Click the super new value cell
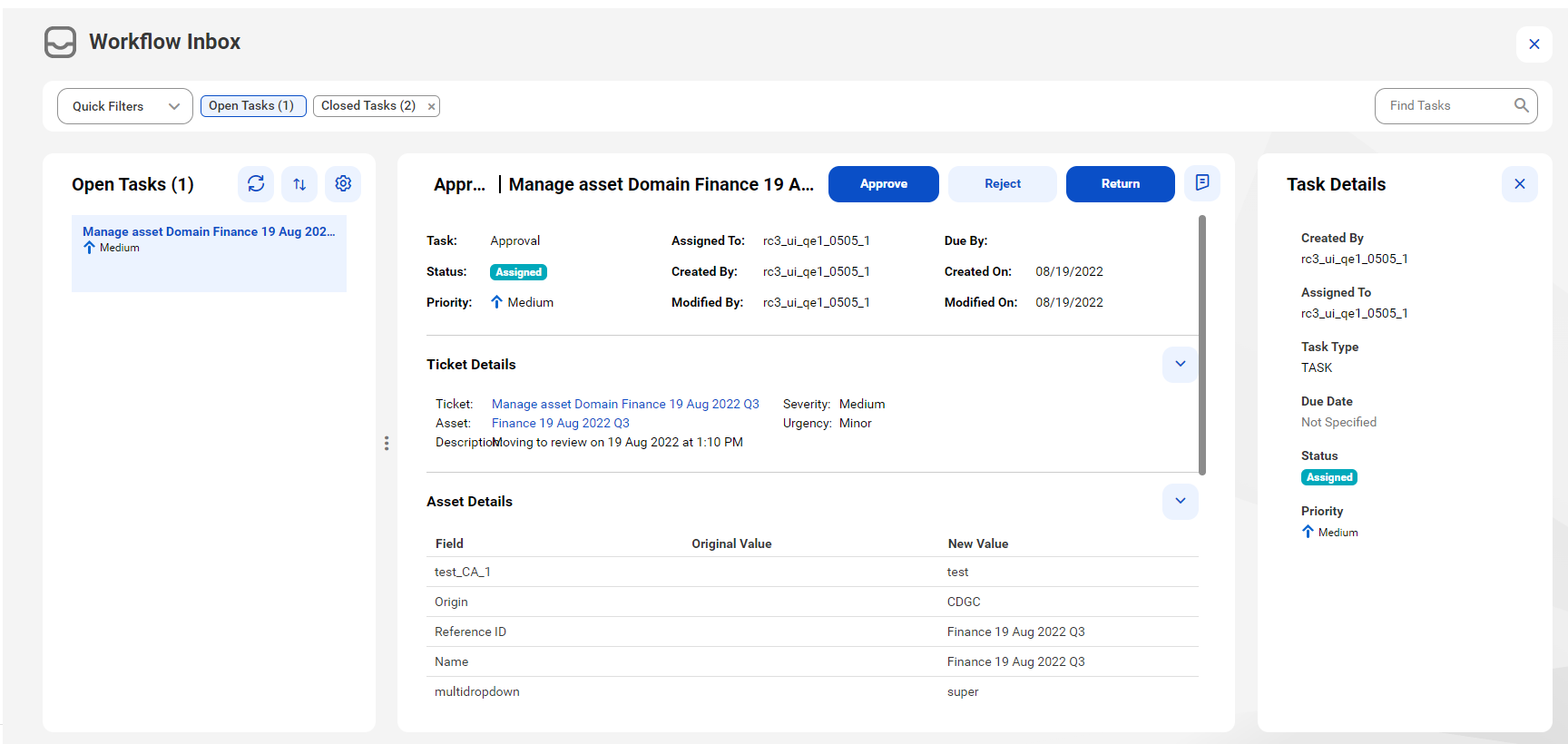The width and height of the screenshot is (1568, 744). pos(963,691)
